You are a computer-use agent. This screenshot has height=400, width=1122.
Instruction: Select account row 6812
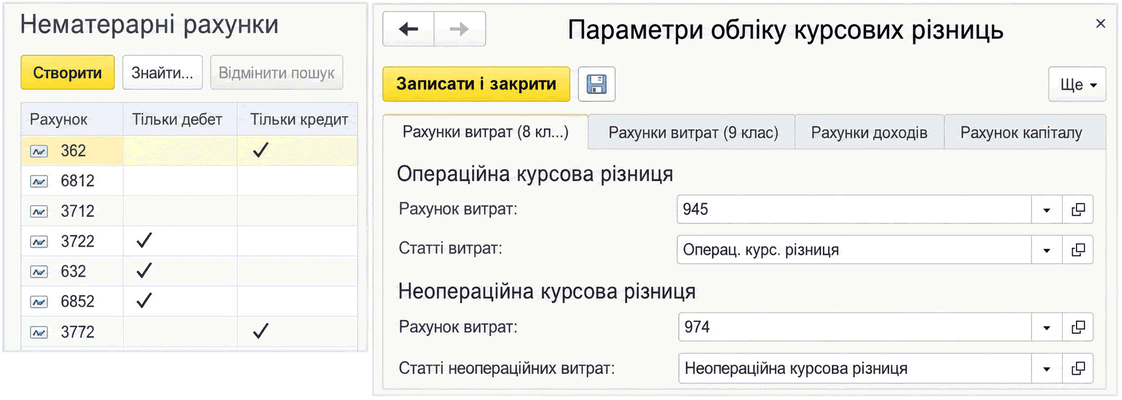[190, 181]
